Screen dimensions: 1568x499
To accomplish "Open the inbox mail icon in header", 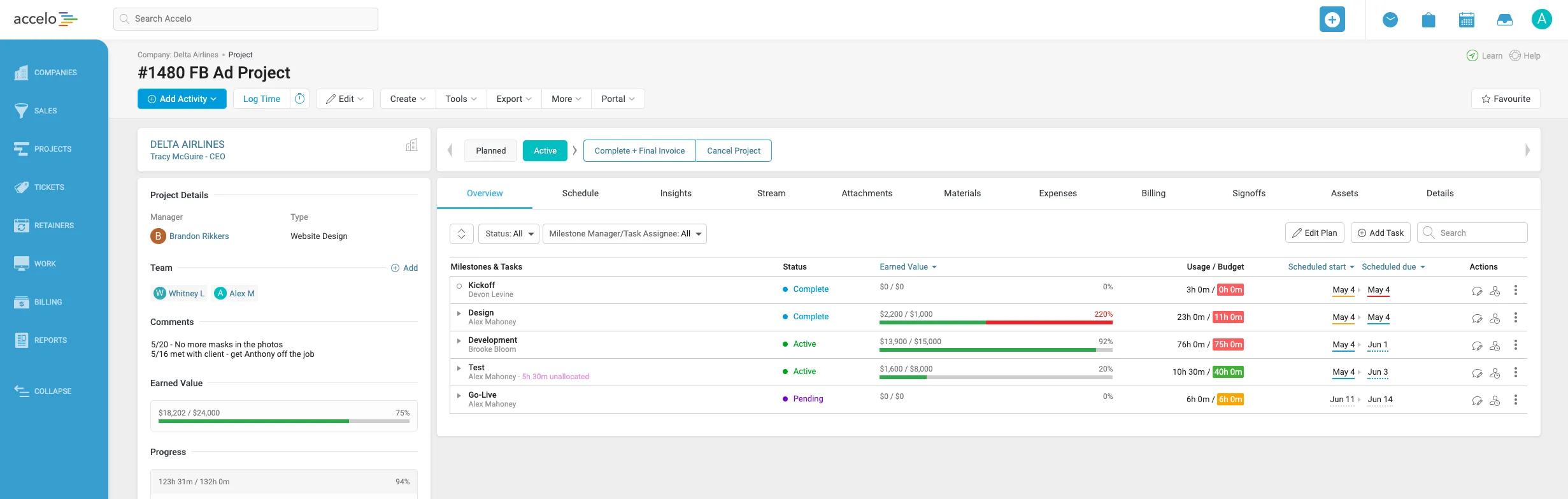I will pos(1390,20).
